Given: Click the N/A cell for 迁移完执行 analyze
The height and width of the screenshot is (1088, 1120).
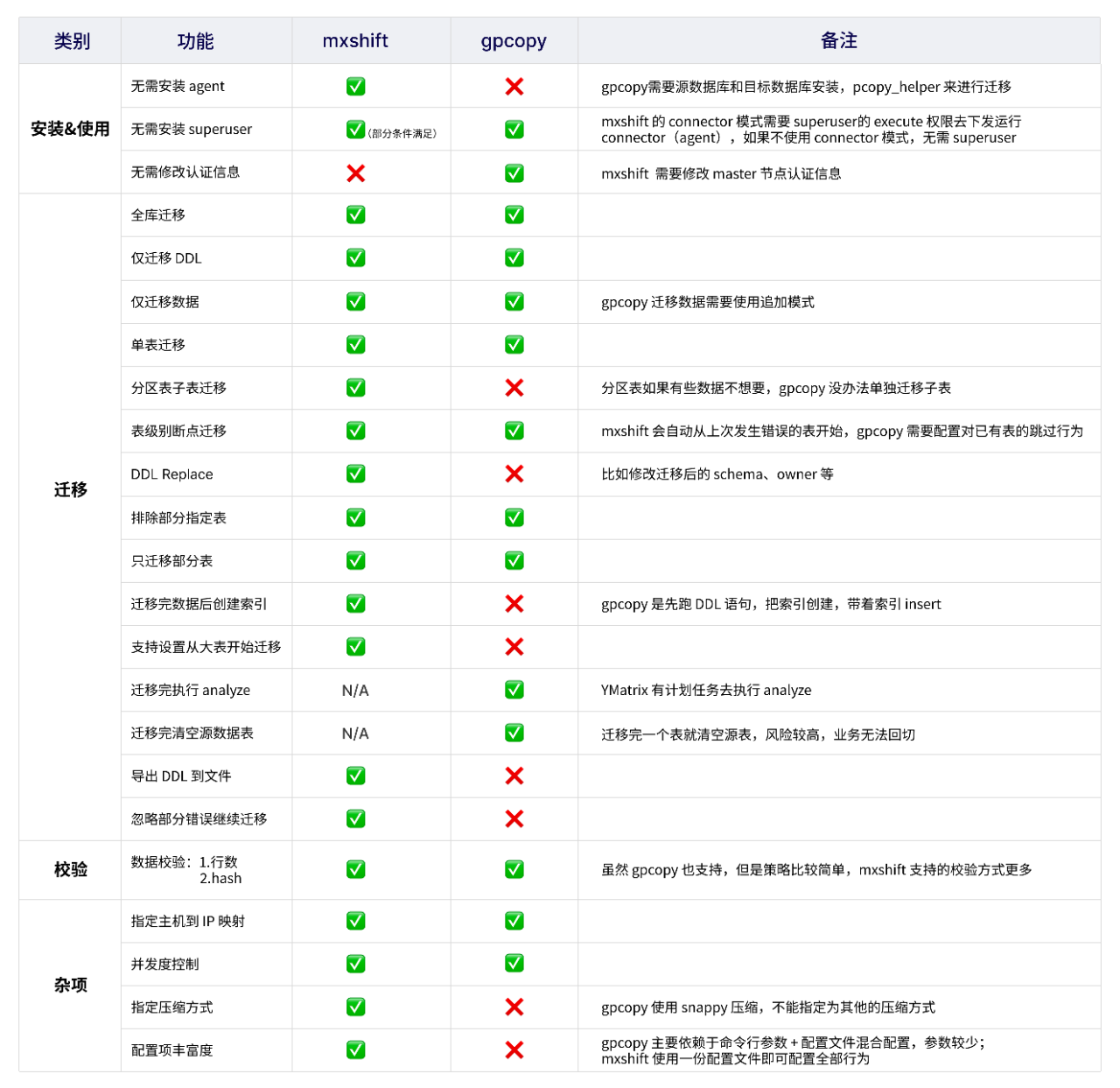Looking at the screenshot, I should [x=355, y=691].
